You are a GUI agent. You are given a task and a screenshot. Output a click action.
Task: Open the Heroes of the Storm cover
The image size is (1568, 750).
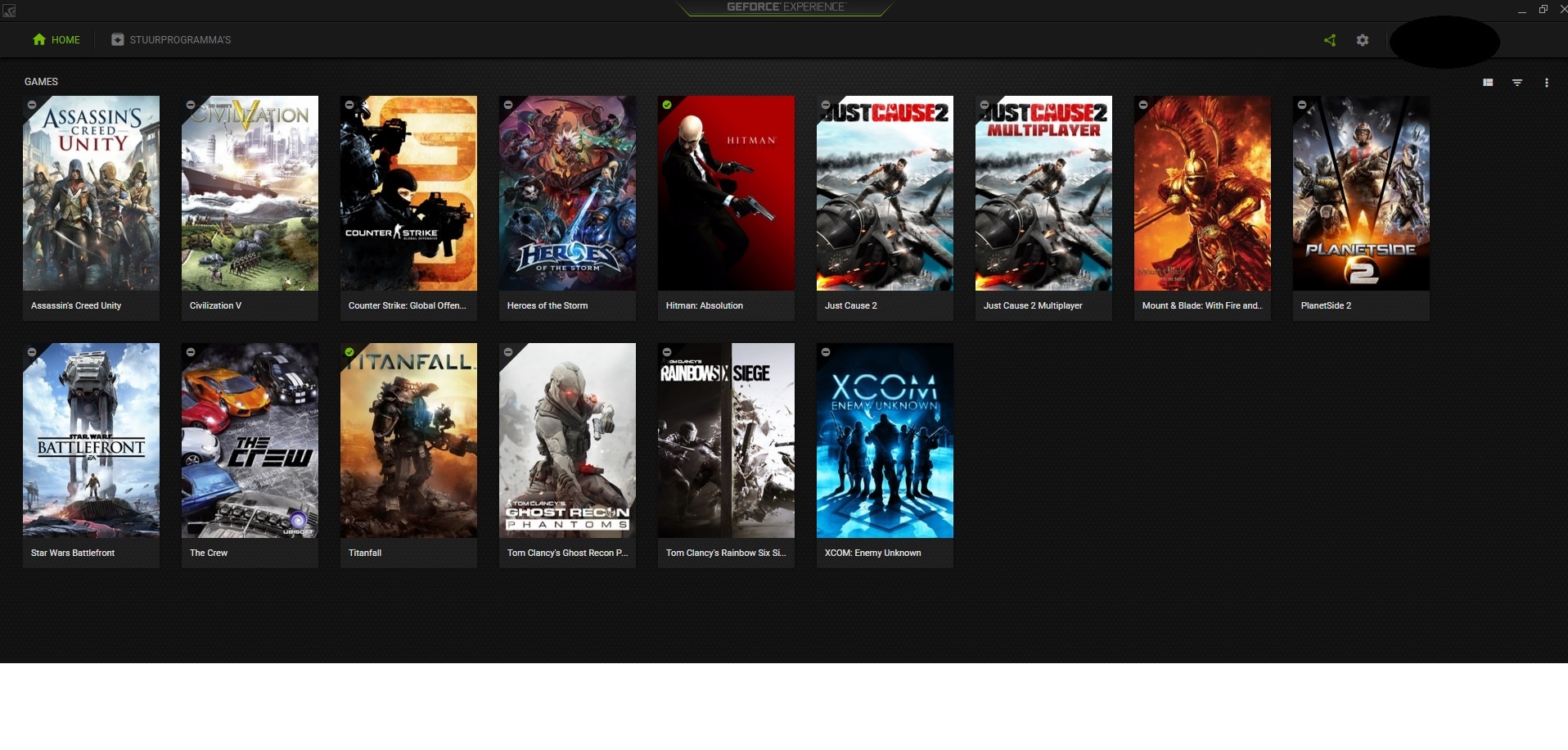[x=567, y=193]
